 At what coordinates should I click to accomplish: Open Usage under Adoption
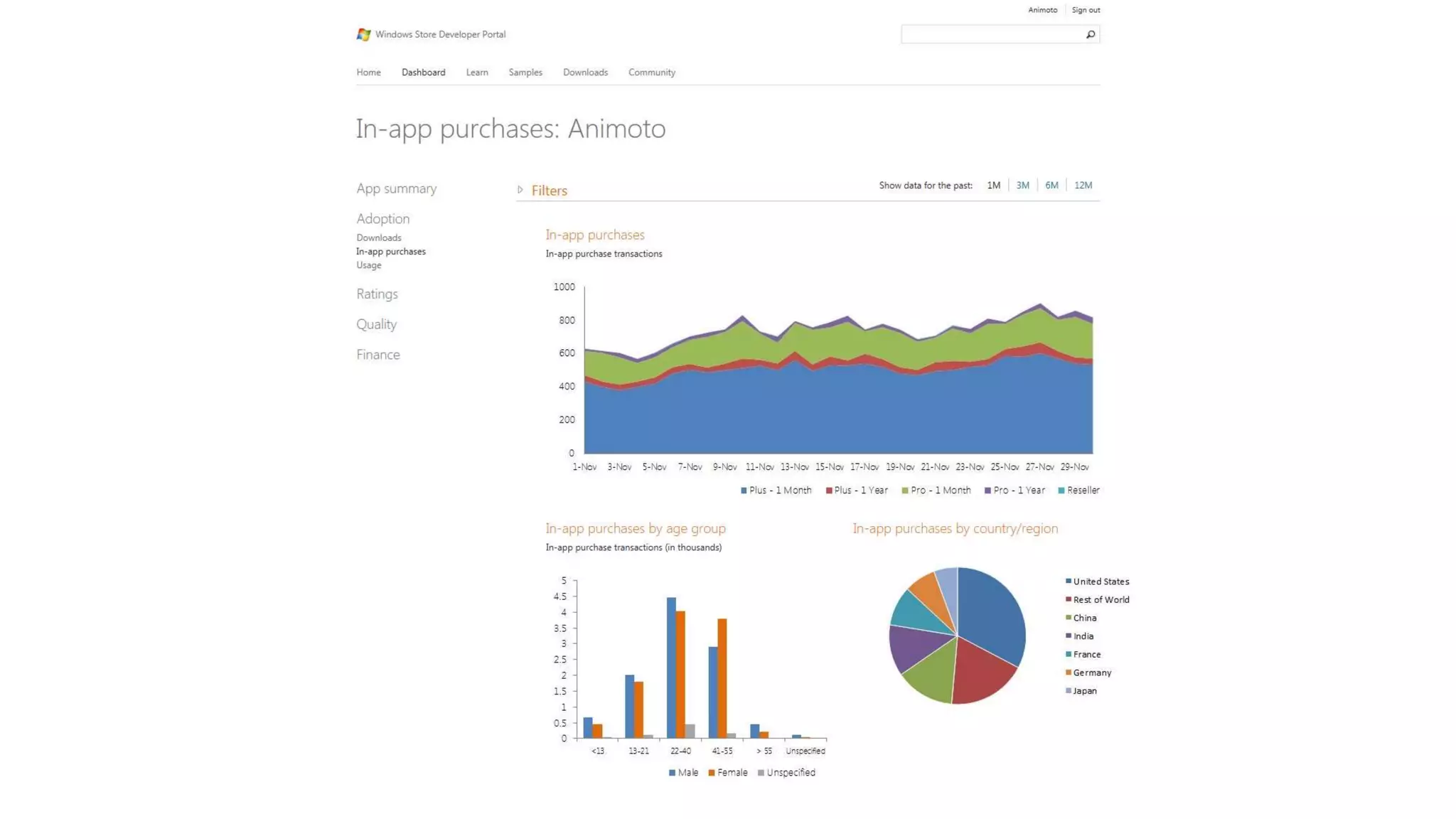tap(368, 265)
